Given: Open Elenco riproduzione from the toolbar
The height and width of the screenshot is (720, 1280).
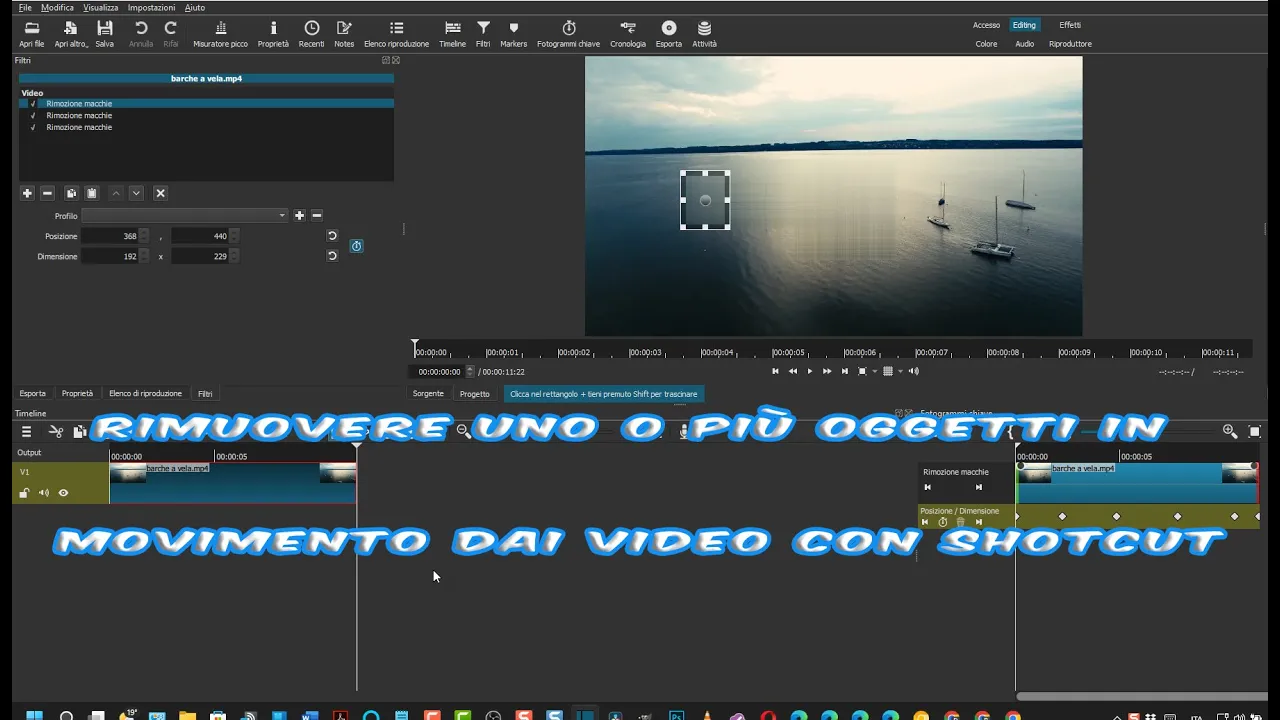Looking at the screenshot, I should click(x=396, y=34).
